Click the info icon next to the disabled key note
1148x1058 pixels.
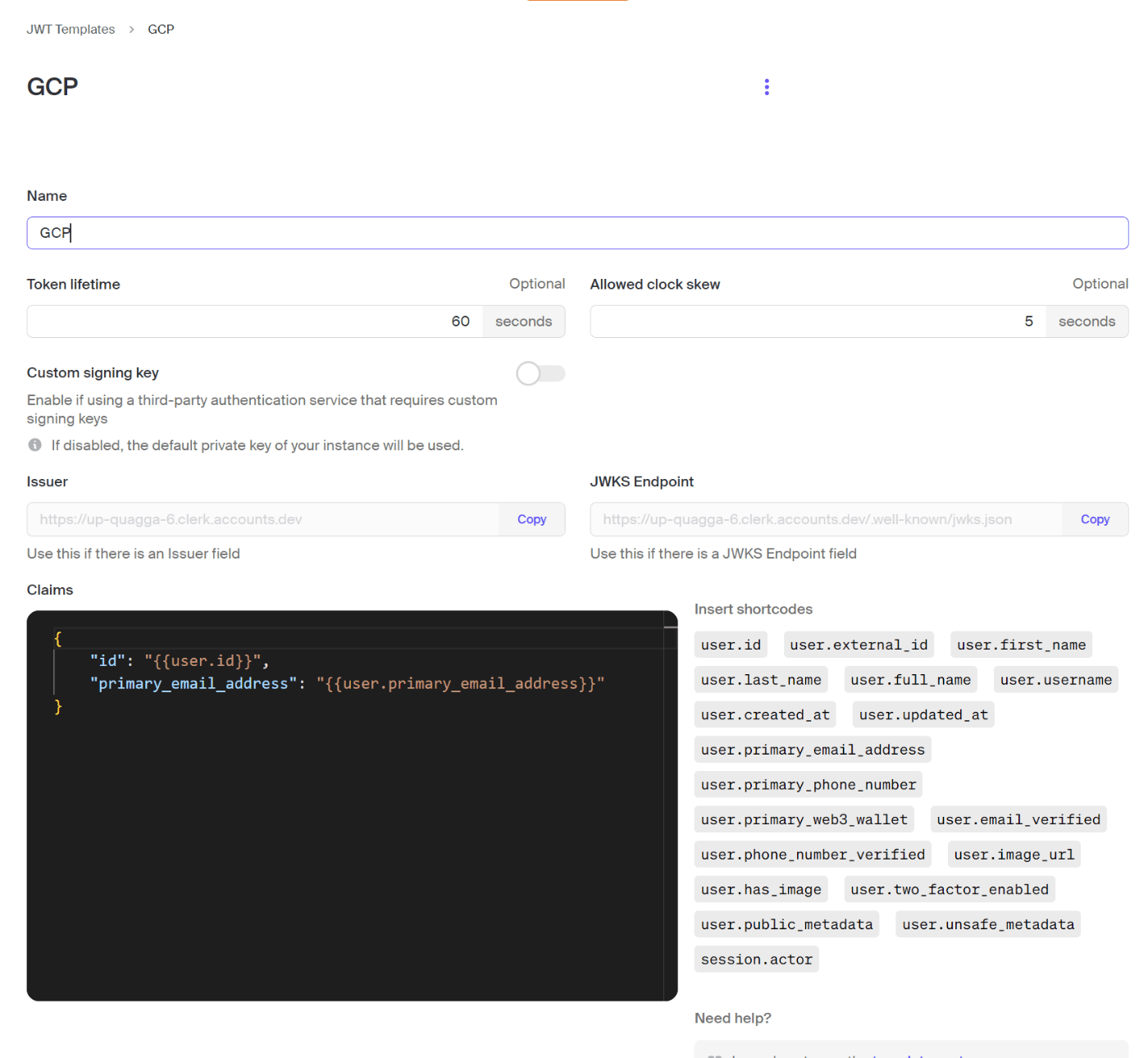click(34, 445)
